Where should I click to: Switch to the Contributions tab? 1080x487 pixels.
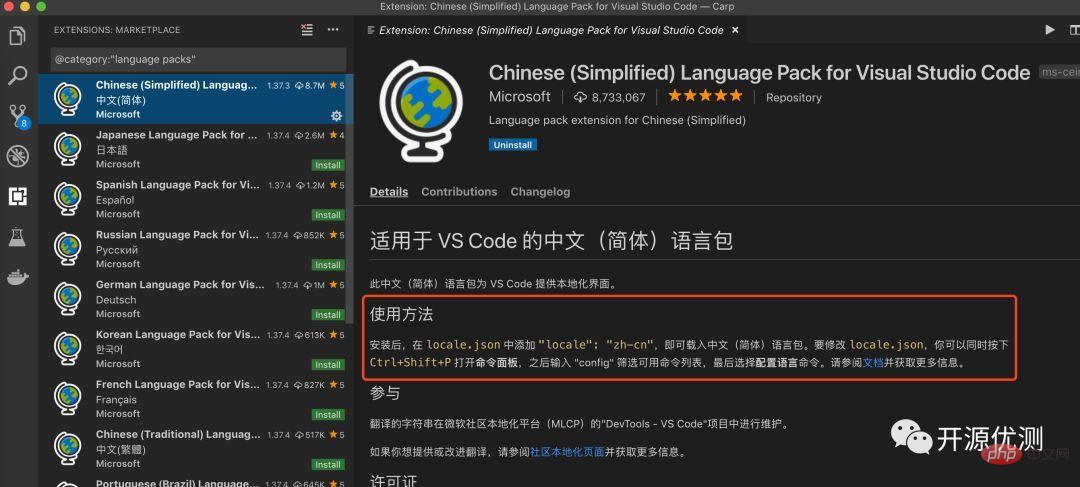tap(459, 192)
